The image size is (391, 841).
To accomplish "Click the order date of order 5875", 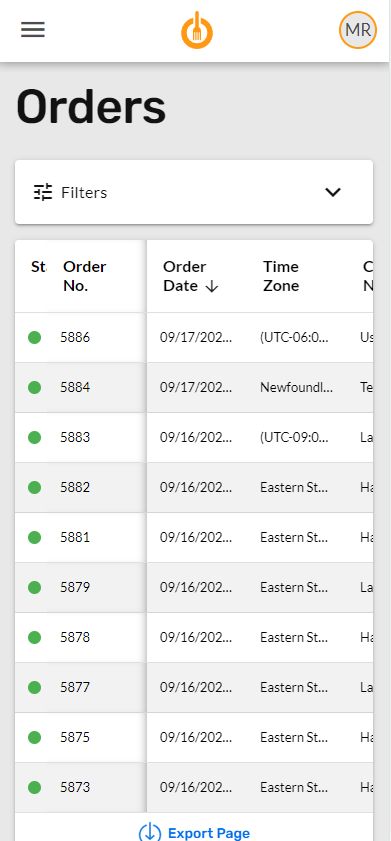I will [196, 737].
